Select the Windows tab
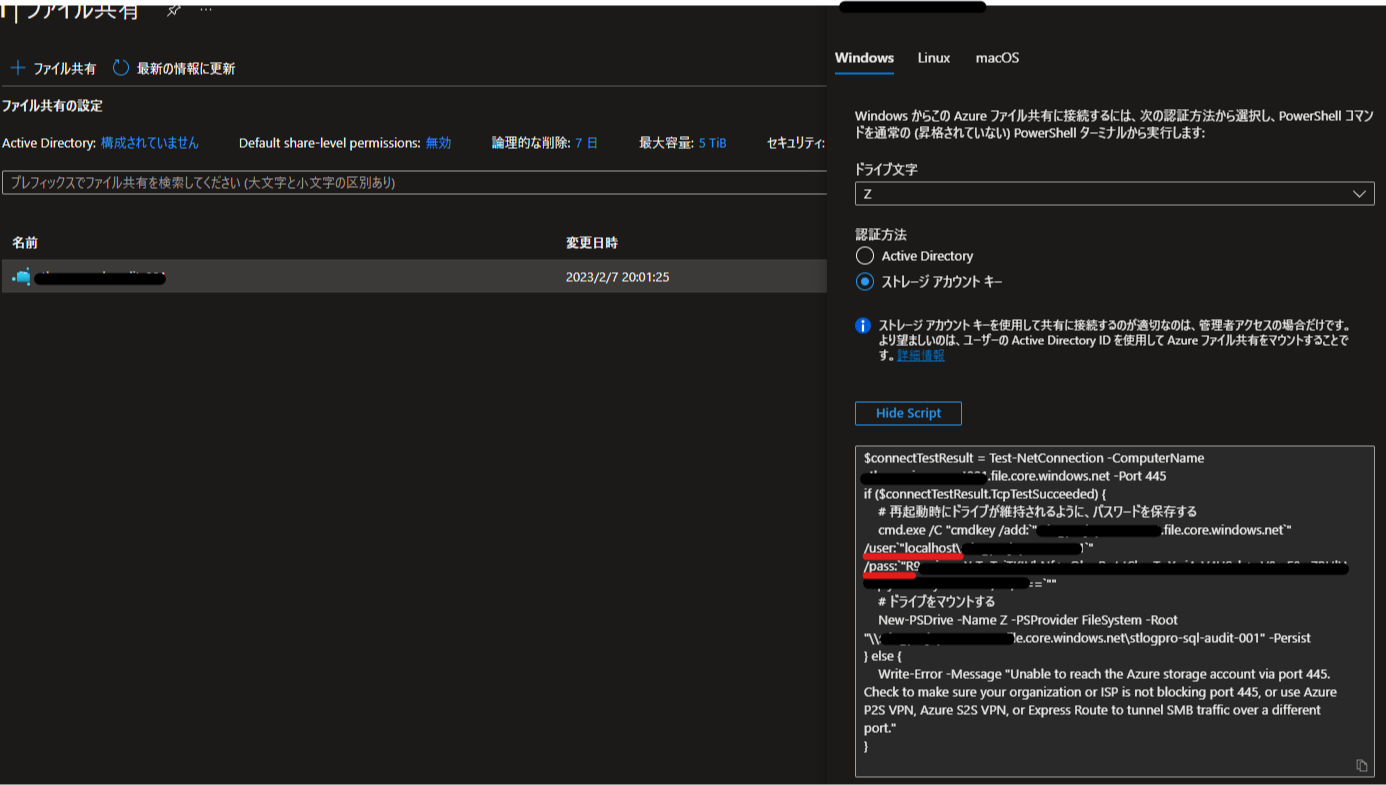Viewport: 1386px width, 785px height. pyautogui.click(x=864, y=58)
